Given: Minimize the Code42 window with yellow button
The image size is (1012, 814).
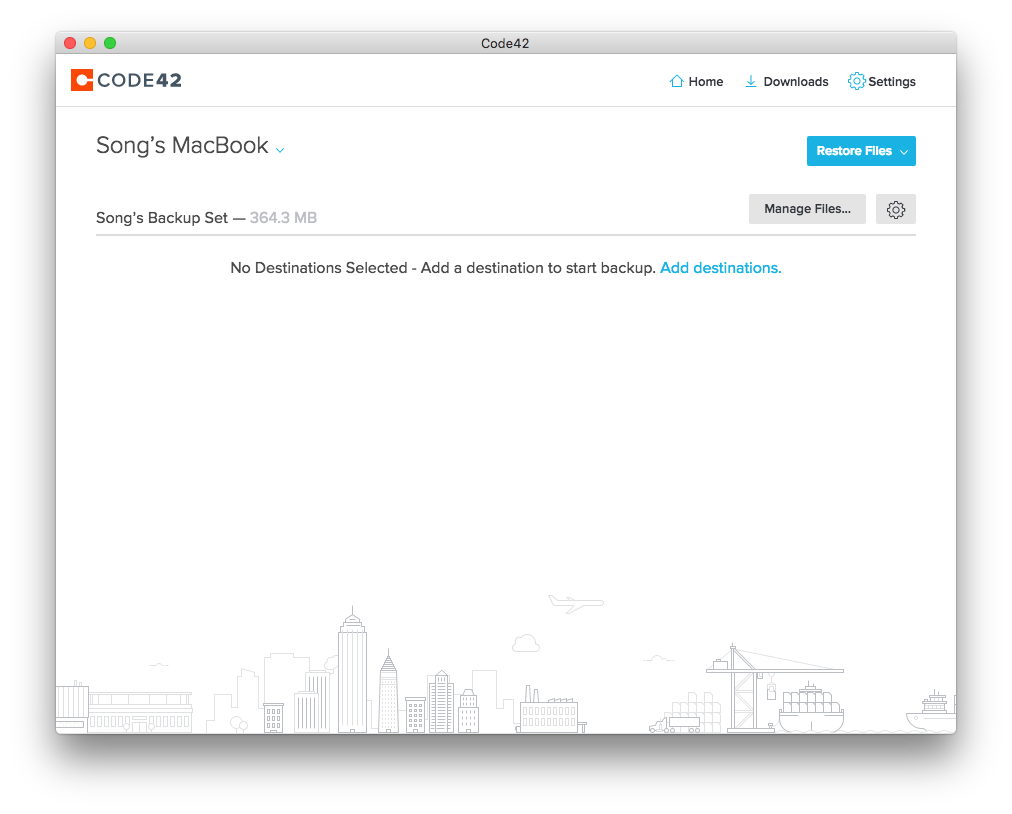Looking at the screenshot, I should tap(90, 43).
